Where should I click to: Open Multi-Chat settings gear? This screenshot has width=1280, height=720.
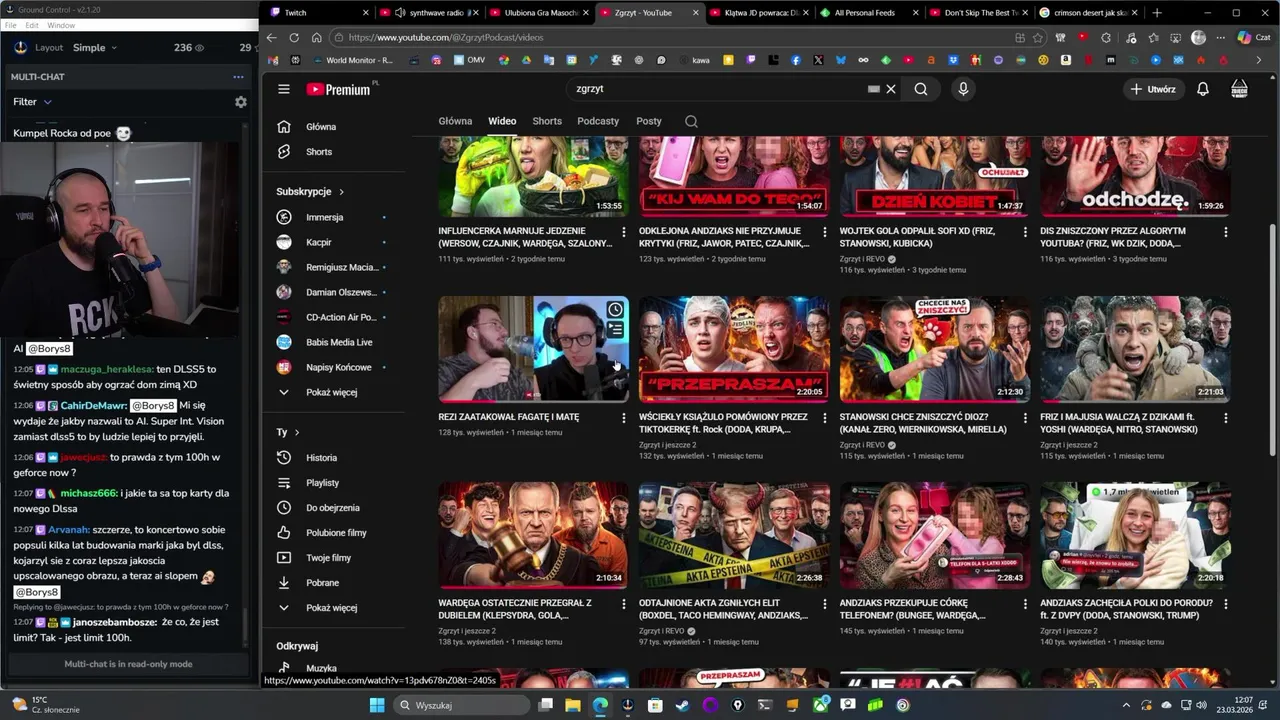click(240, 102)
